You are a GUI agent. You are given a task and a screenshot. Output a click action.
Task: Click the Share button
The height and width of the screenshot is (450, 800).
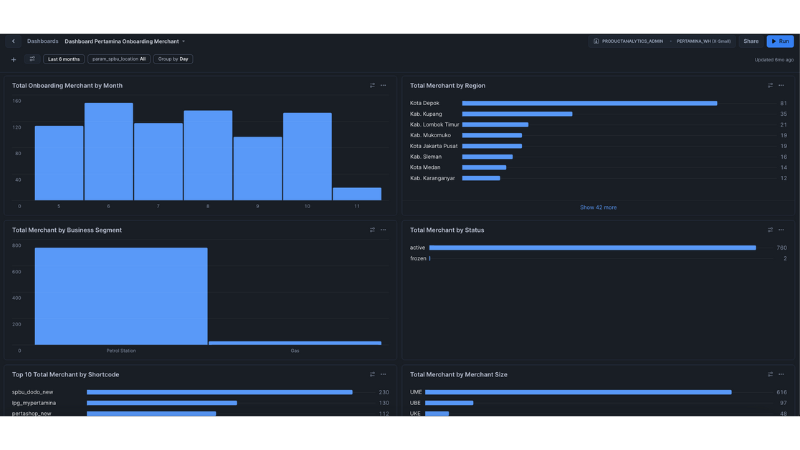click(x=751, y=41)
